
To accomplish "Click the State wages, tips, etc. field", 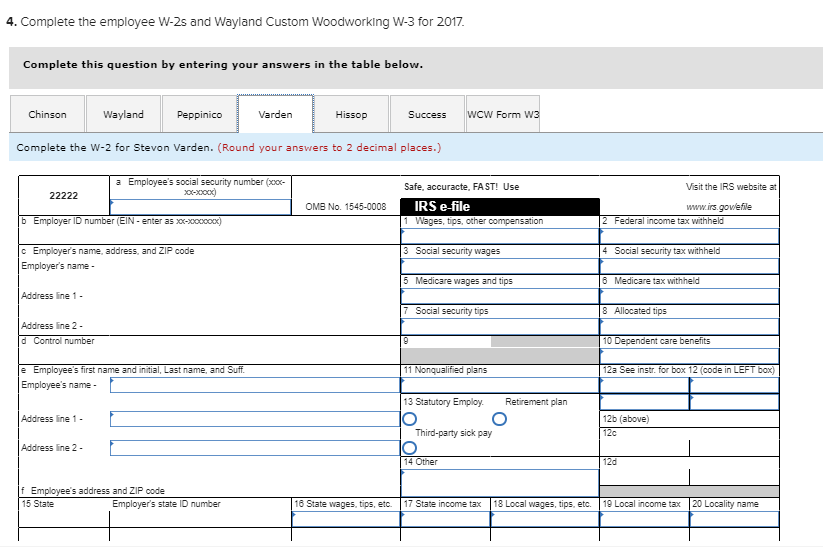I will pyautogui.click(x=346, y=519).
